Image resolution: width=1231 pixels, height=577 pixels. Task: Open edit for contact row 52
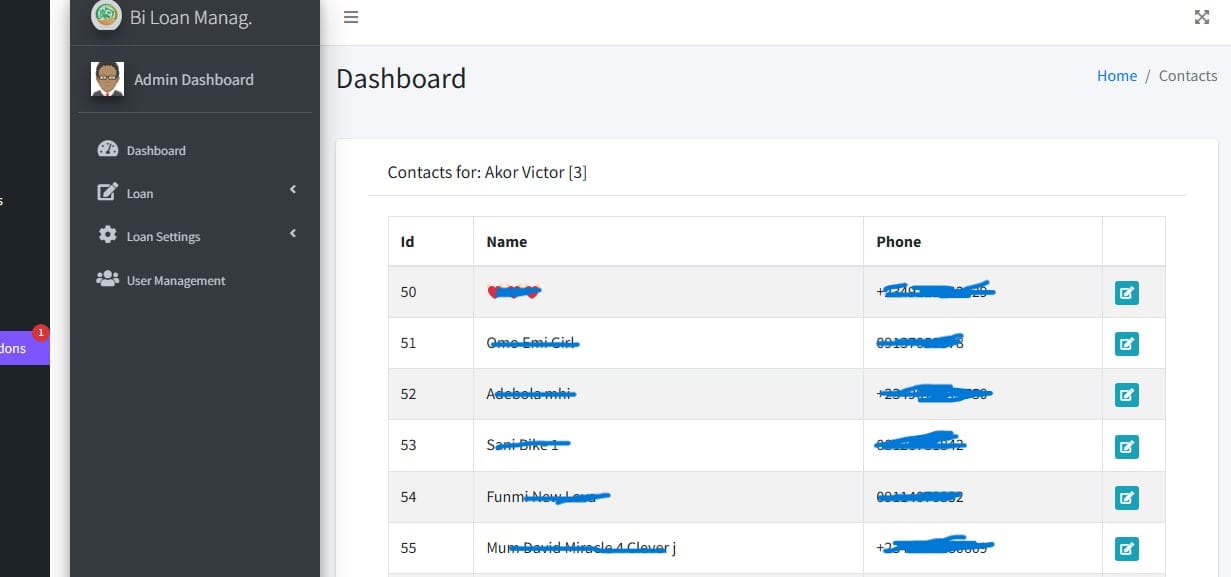coord(1126,395)
